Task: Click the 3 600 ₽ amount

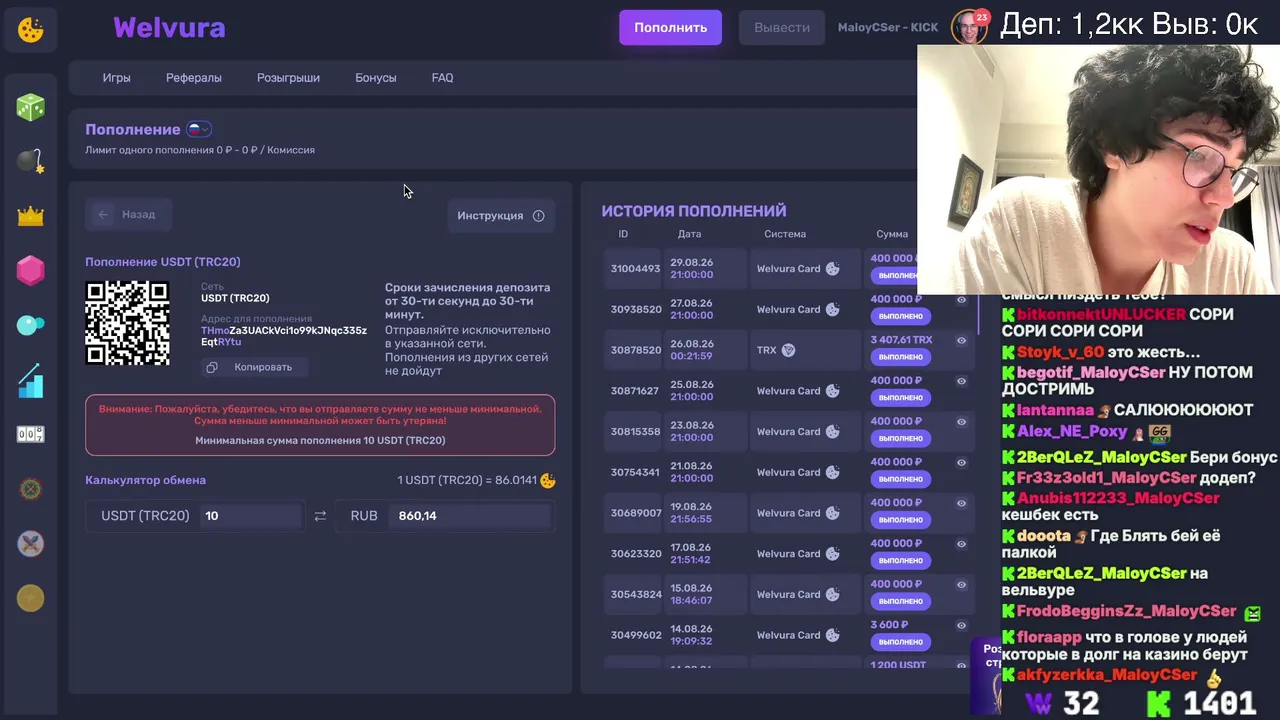Action: point(889,625)
